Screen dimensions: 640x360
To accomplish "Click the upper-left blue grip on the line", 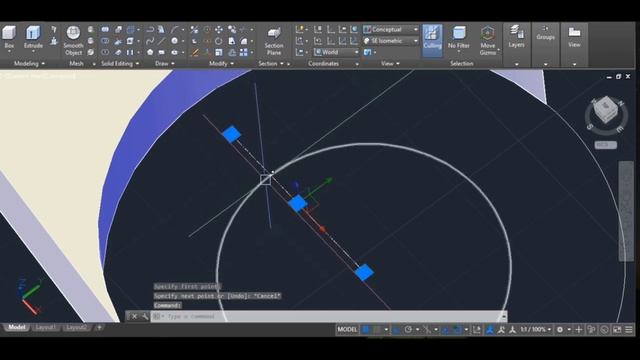I will point(231,134).
